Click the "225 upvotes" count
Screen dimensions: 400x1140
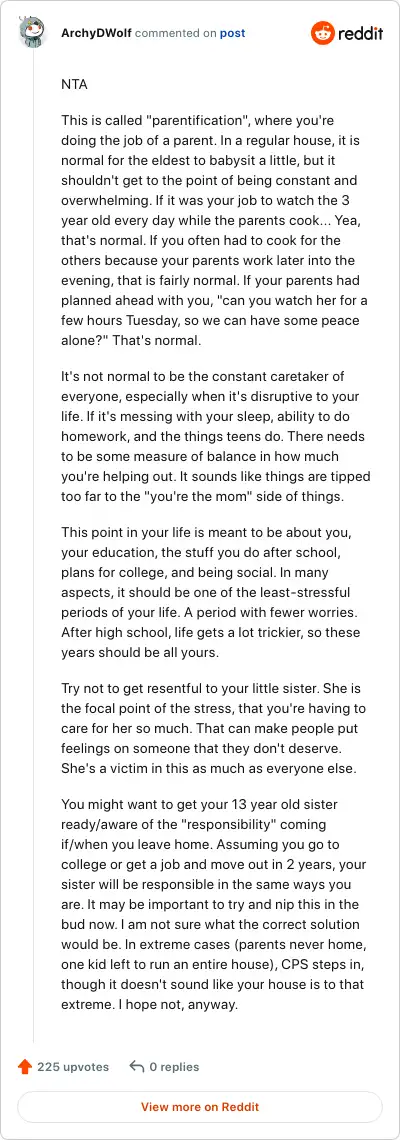(x=73, y=1067)
